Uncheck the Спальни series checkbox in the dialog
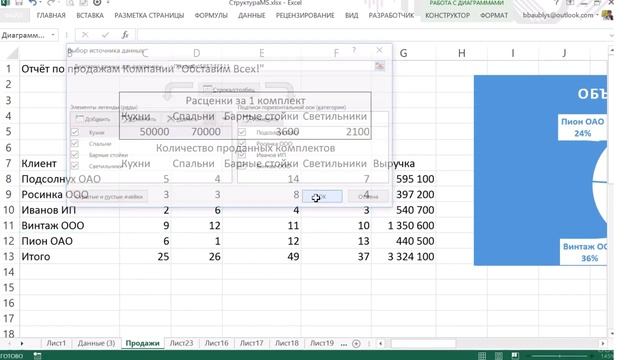 (x=75, y=143)
